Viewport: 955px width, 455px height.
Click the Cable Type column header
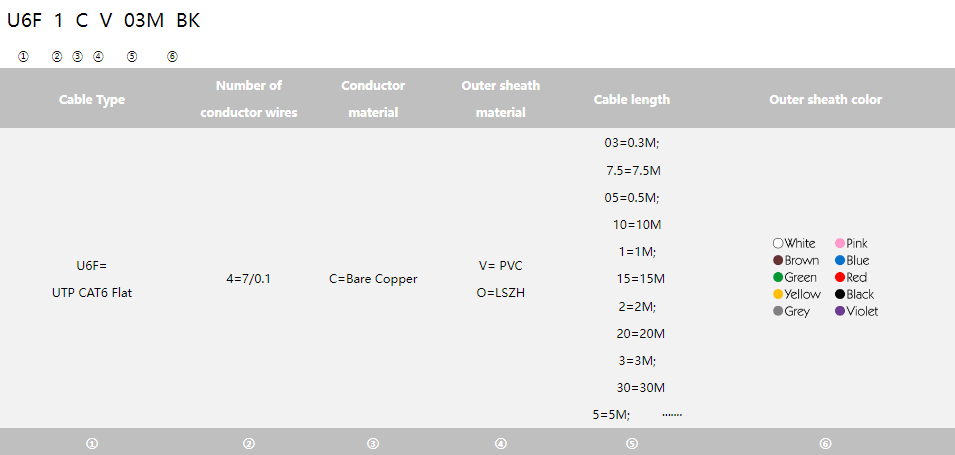[92, 99]
